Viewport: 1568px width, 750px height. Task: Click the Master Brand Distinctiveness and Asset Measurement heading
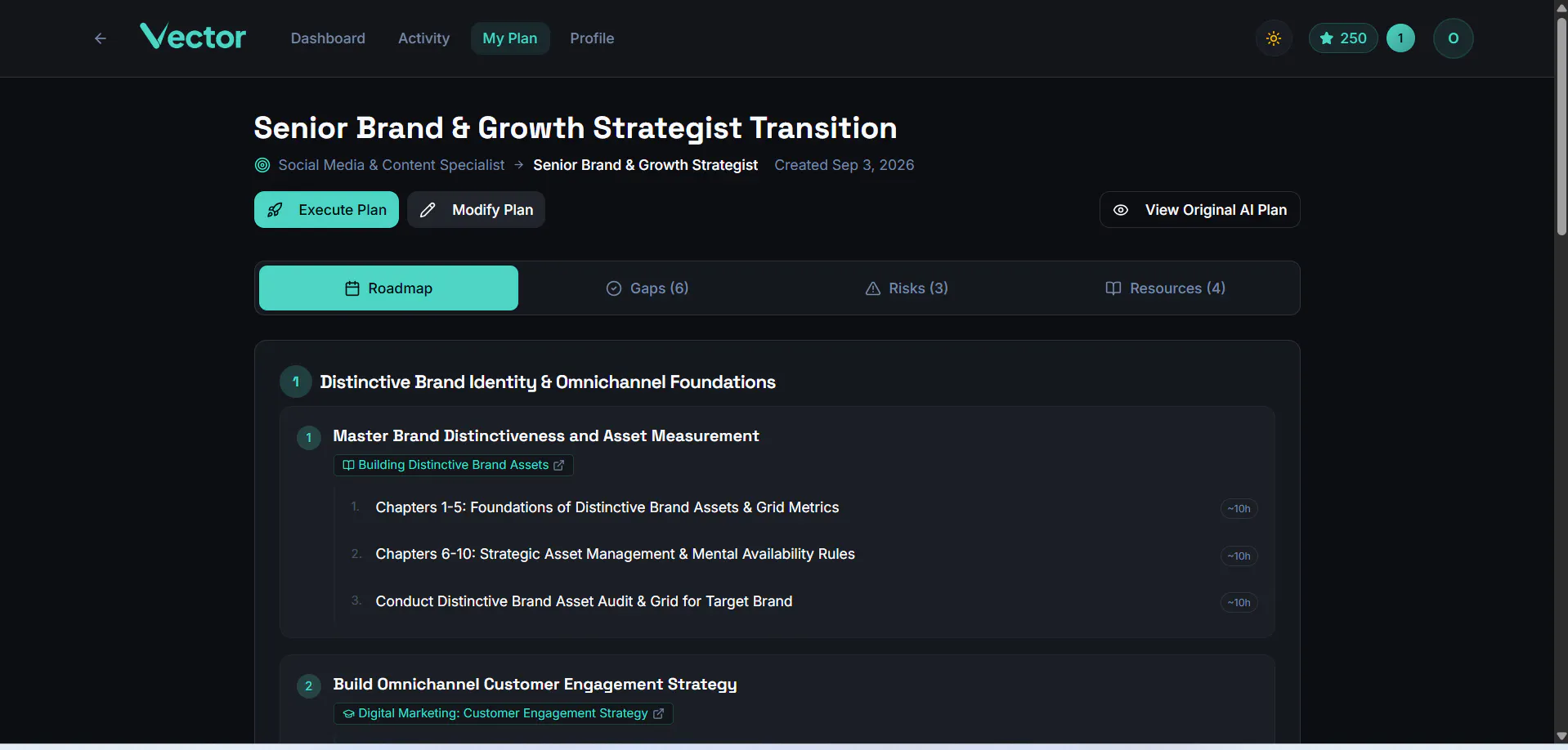pyautogui.click(x=546, y=436)
